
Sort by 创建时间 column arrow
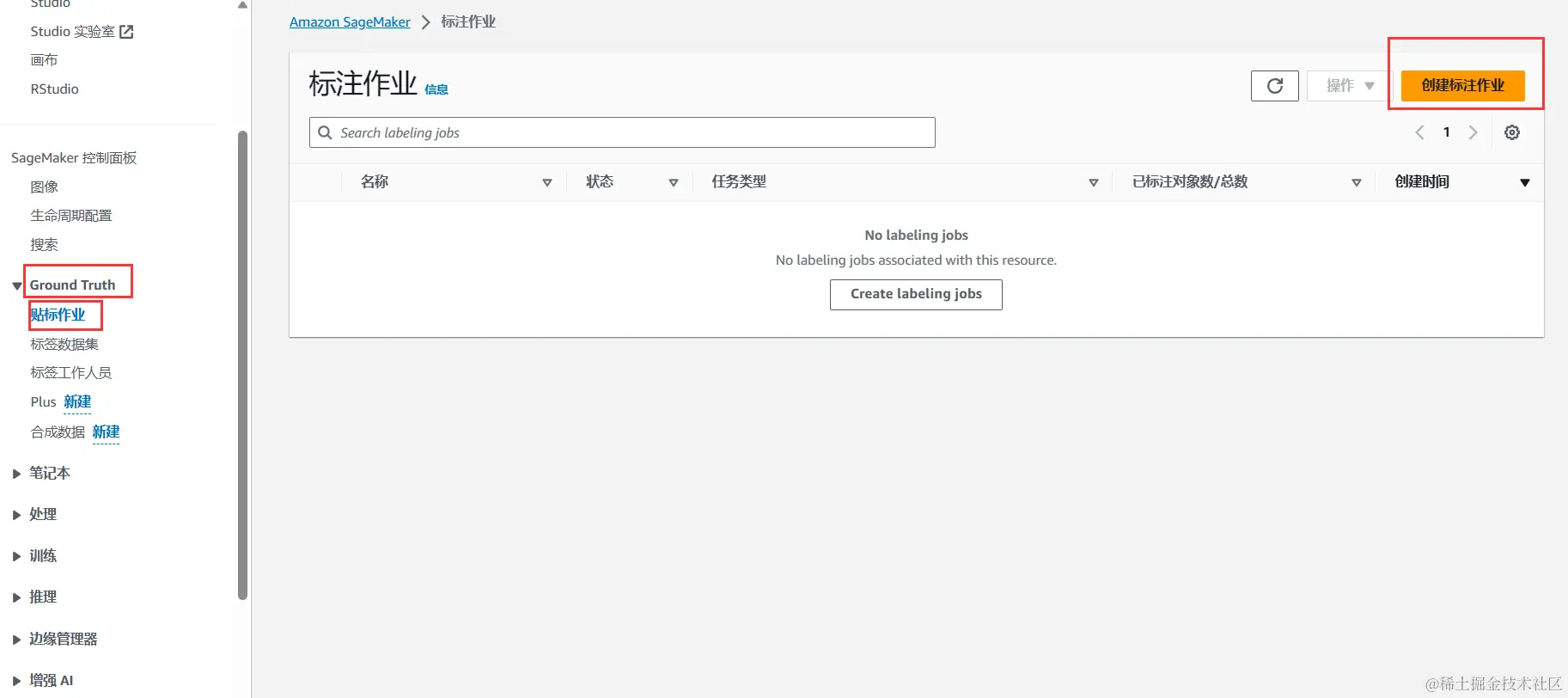coord(1525,182)
